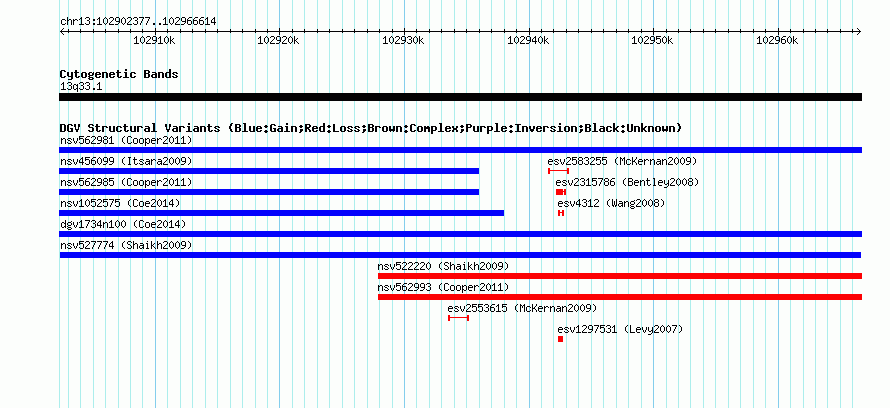Open the nsv456099 (Itsara2009) label
This screenshot has width=890, height=408.
(126, 161)
